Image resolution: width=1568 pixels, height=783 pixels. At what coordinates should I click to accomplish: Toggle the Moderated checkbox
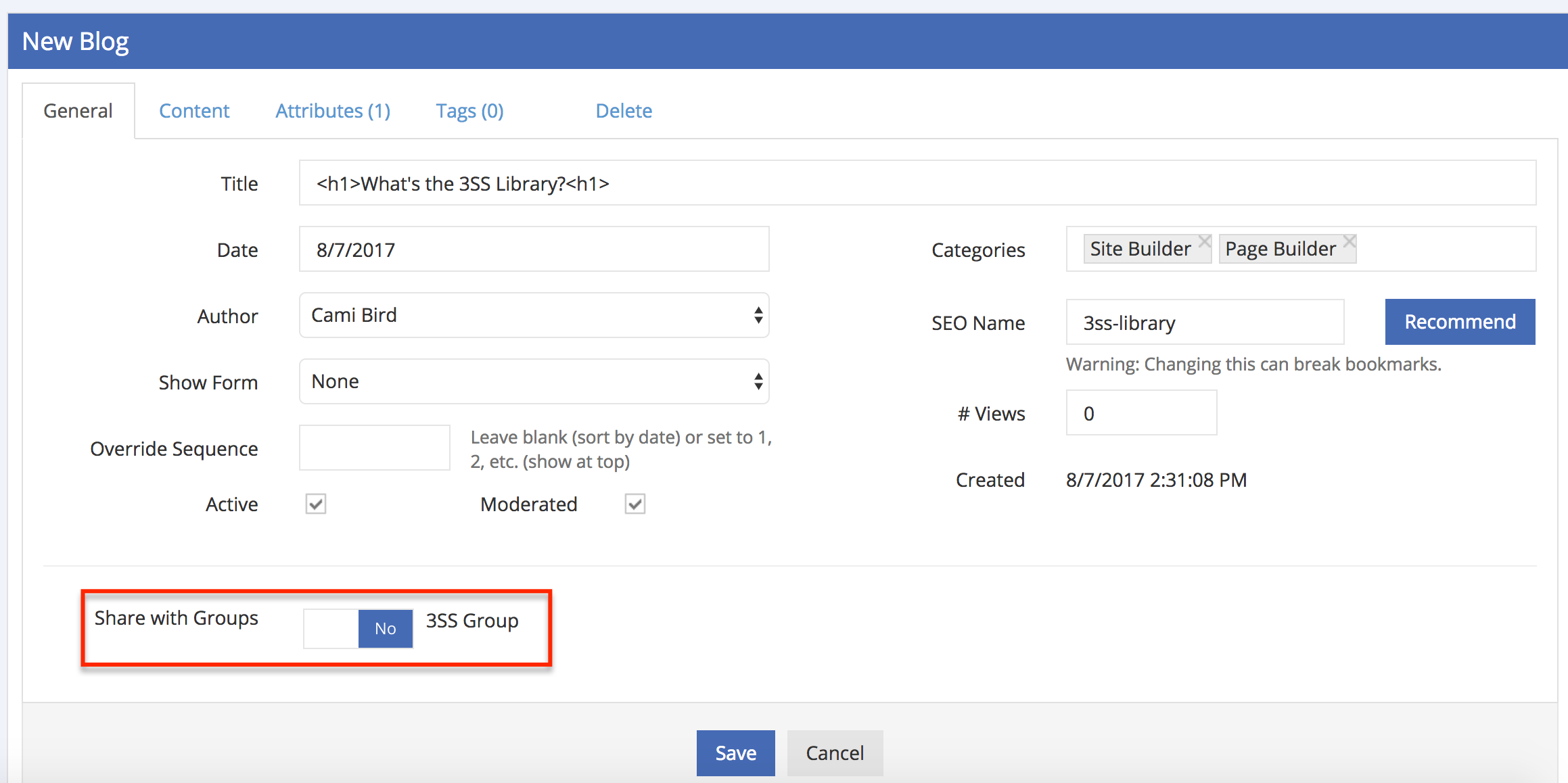pyautogui.click(x=635, y=504)
